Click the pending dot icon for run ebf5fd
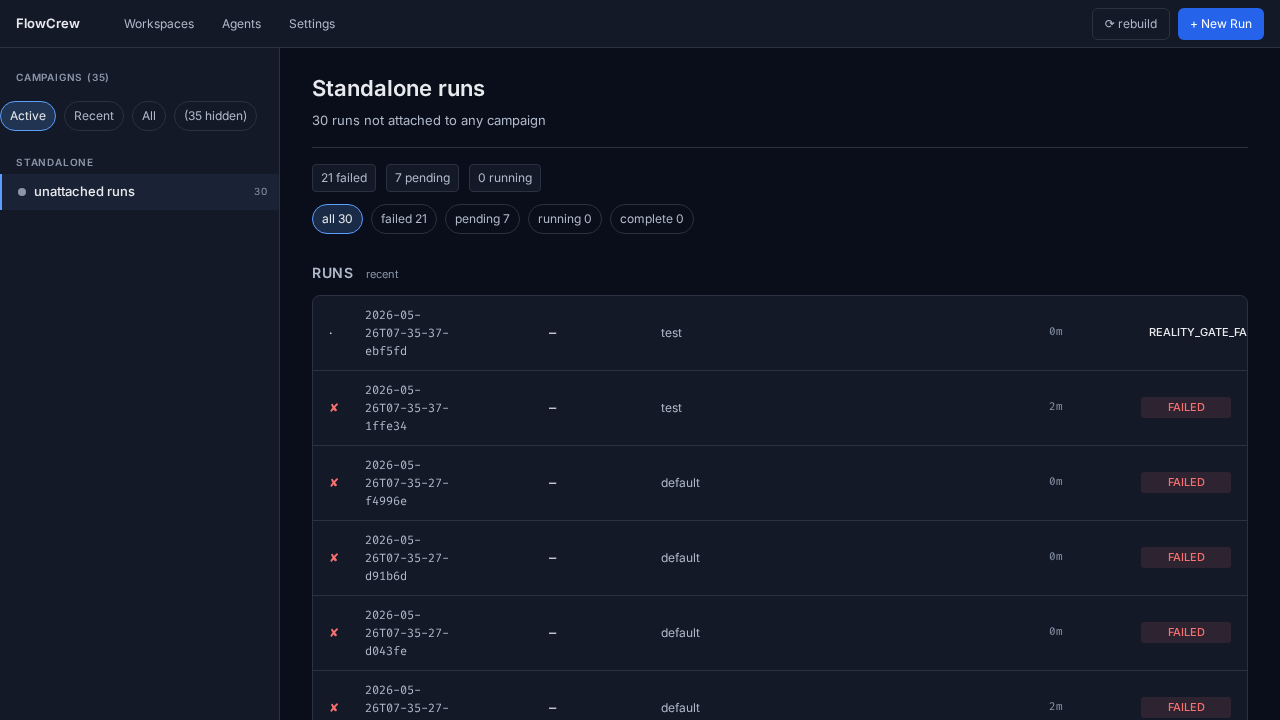The width and height of the screenshot is (1280, 720). point(331,333)
